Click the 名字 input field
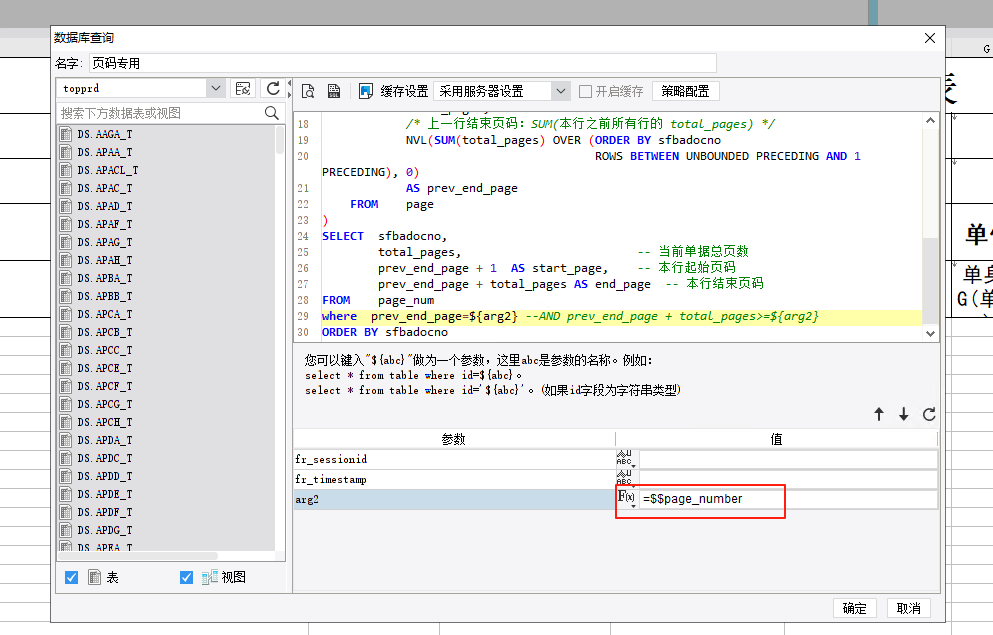Screen dimensions: 993x635 [402, 63]
